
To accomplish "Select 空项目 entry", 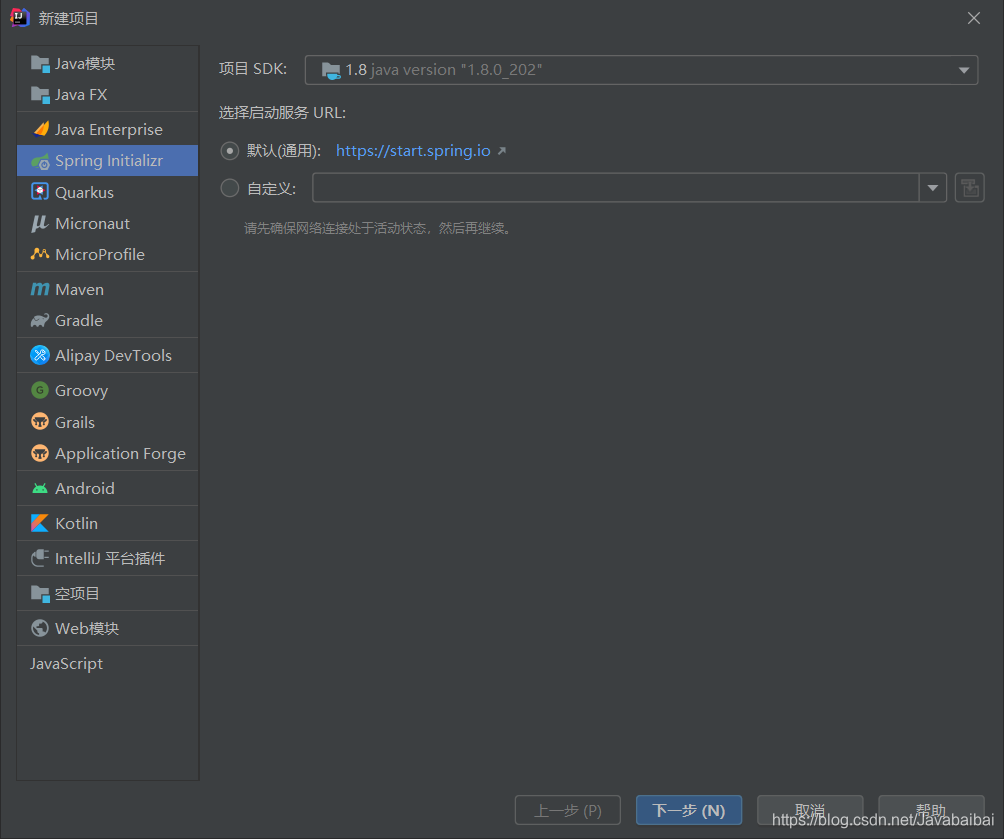I will (108, 594).
